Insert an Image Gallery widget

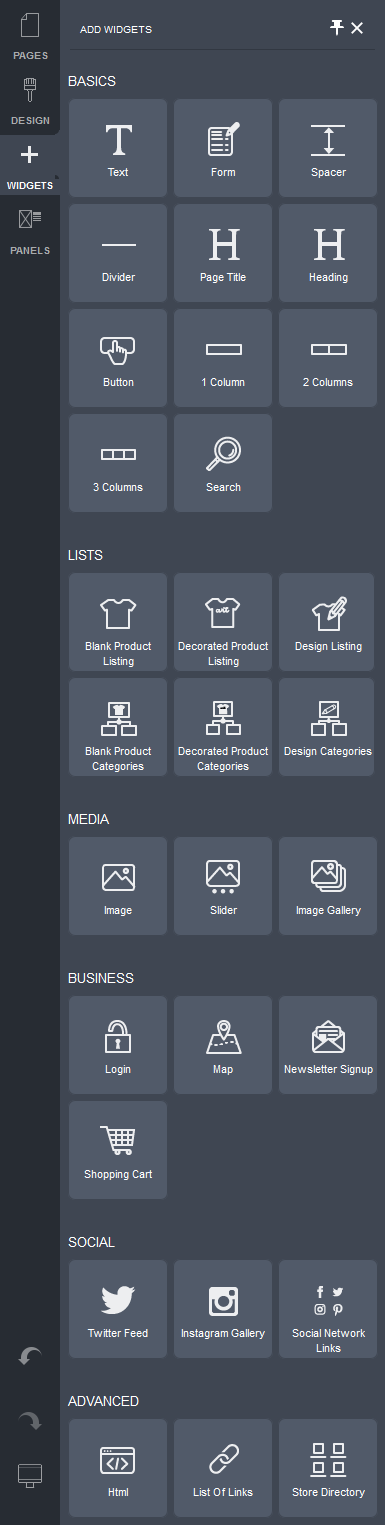tap(328, 886)
